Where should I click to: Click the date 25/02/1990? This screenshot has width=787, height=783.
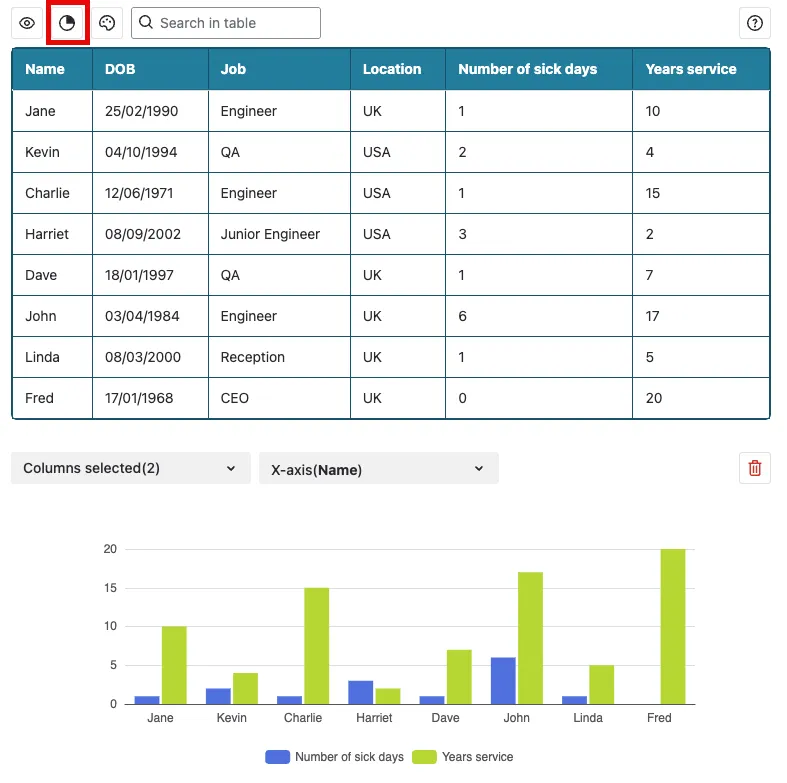(141, 111)
